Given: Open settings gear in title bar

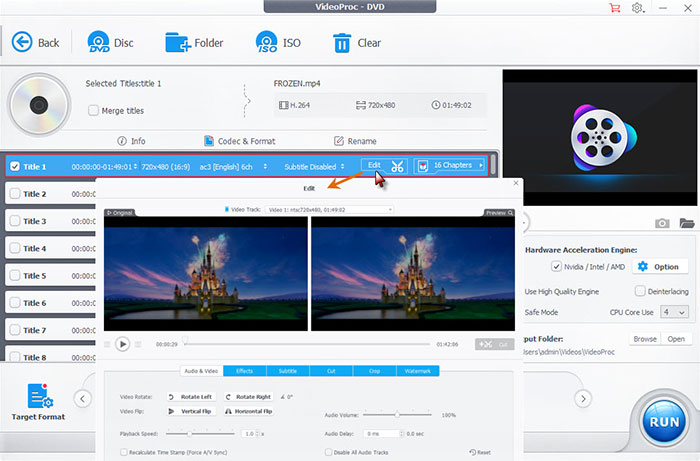Looking at the screenshot, I should tap(638, 8).
